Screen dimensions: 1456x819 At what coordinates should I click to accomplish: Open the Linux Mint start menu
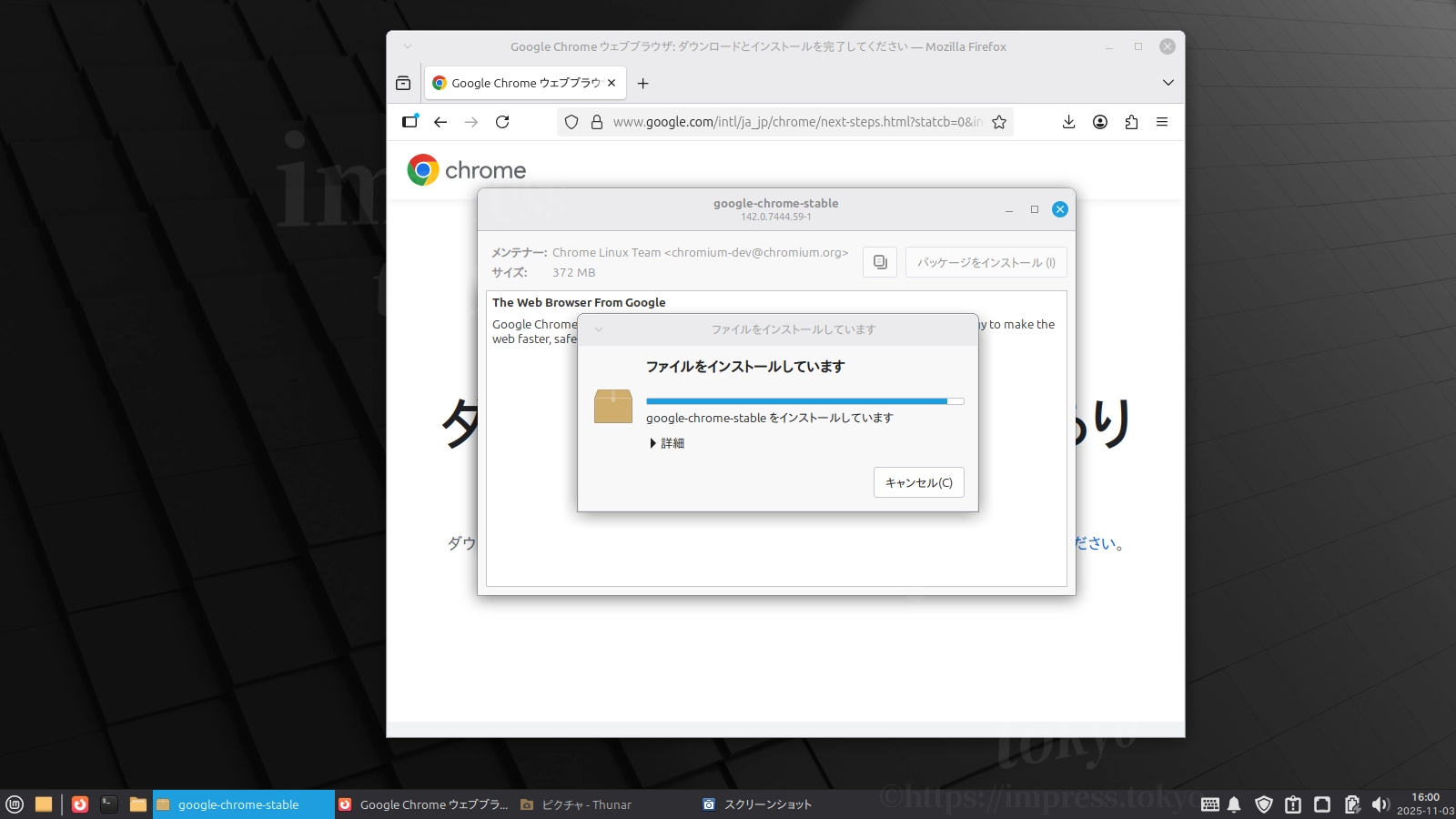[x=15, y=804]
